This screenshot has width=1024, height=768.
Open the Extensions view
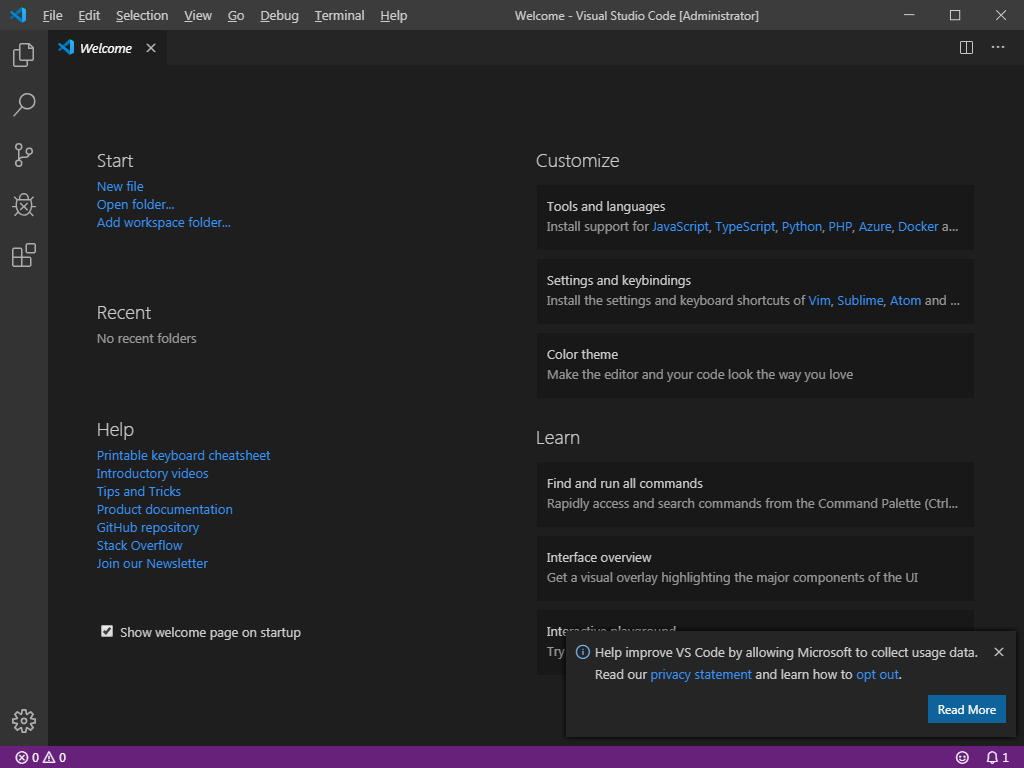[24, 255]
